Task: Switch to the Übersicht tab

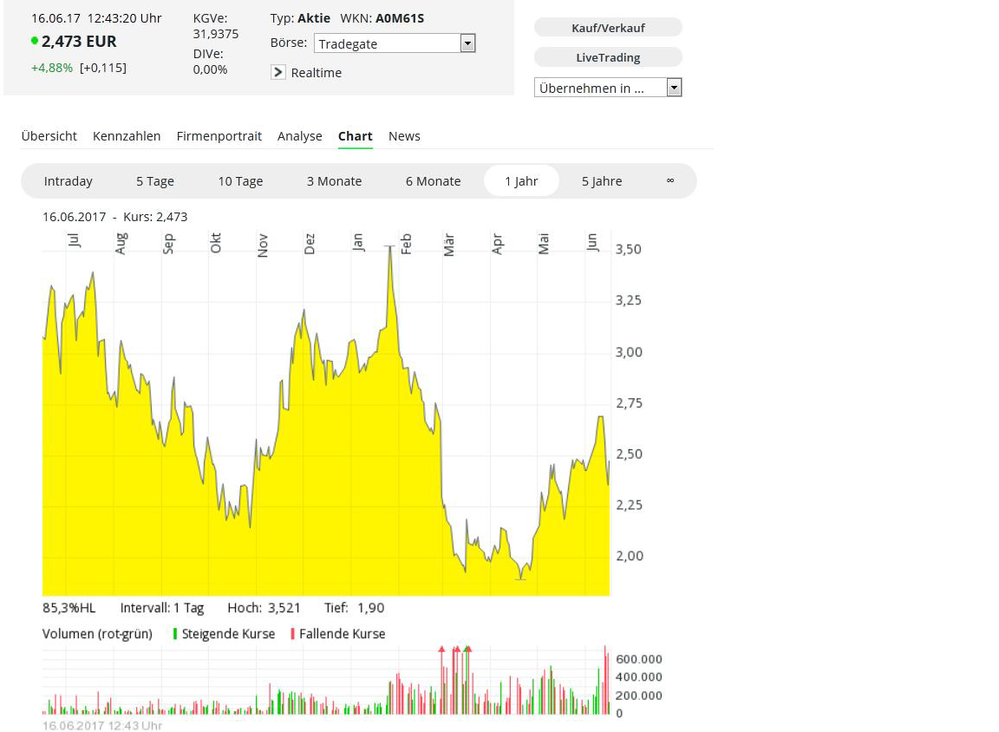Action: [49, 136]
